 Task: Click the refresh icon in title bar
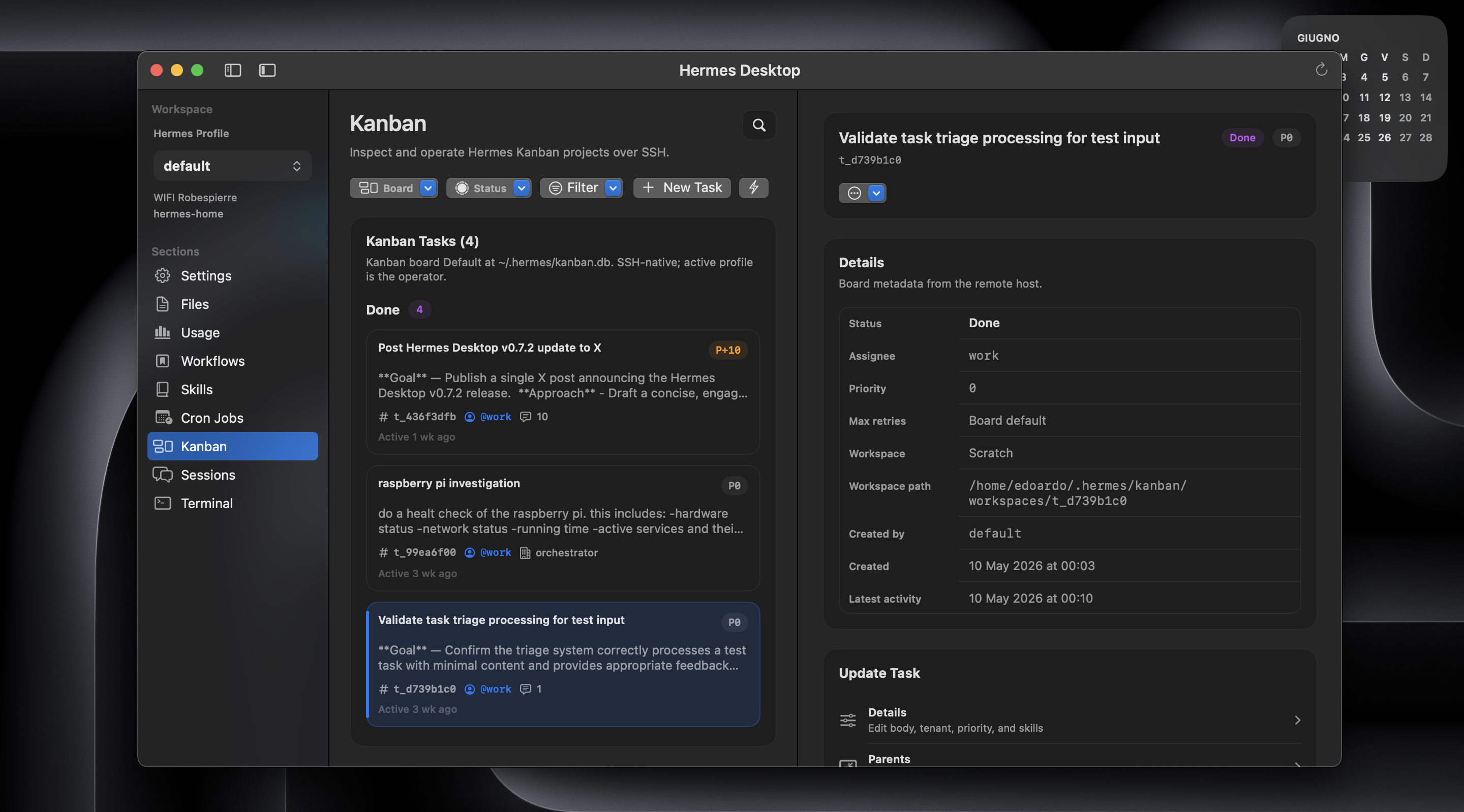[x=1321, y=69]
